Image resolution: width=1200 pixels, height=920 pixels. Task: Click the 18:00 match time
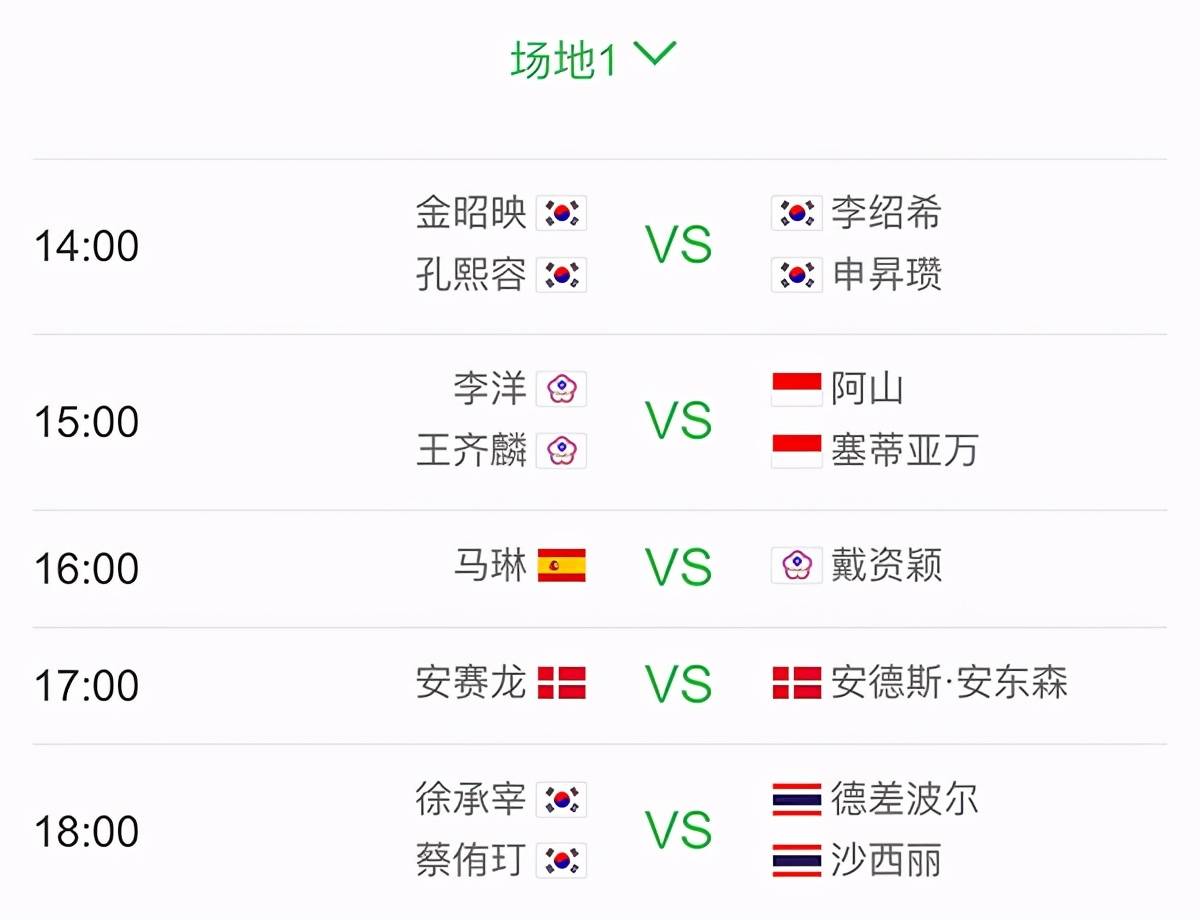pos(87,832)
